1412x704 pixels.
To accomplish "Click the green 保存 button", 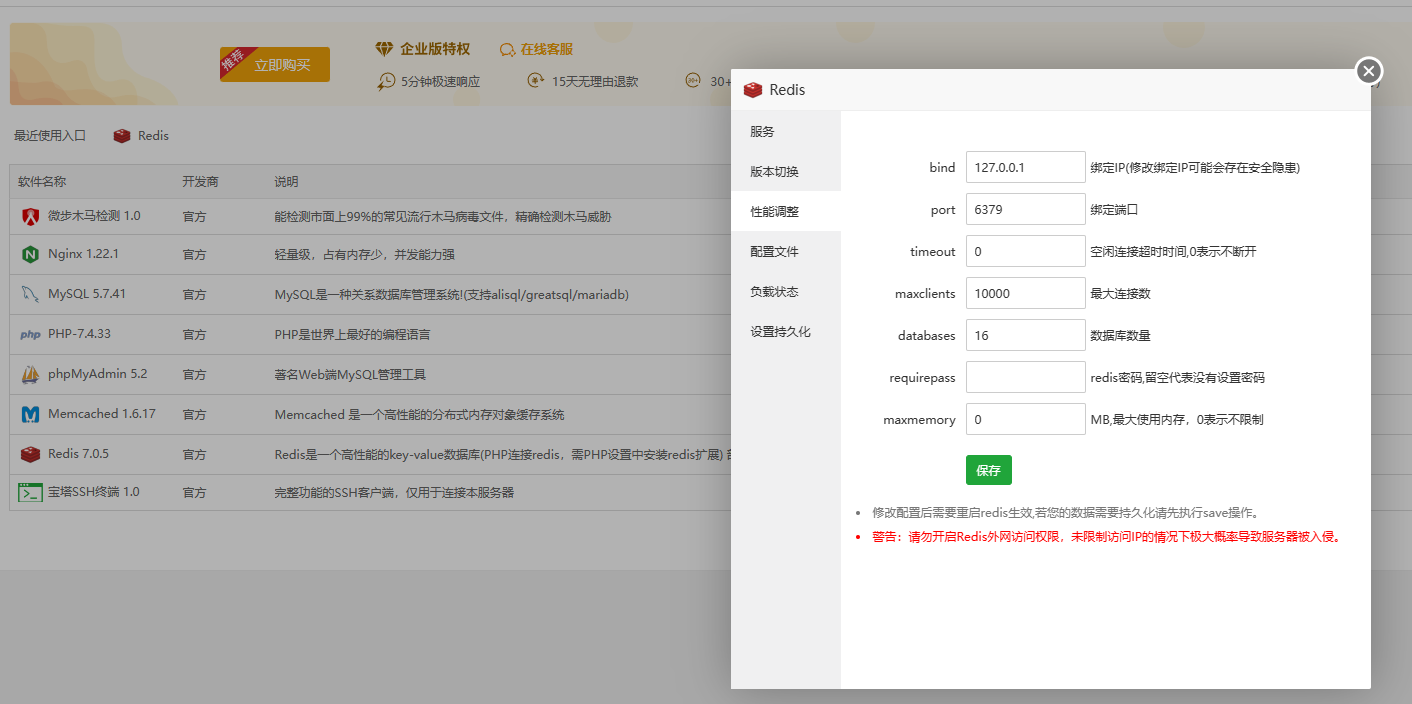I will (x=989, y=470).
